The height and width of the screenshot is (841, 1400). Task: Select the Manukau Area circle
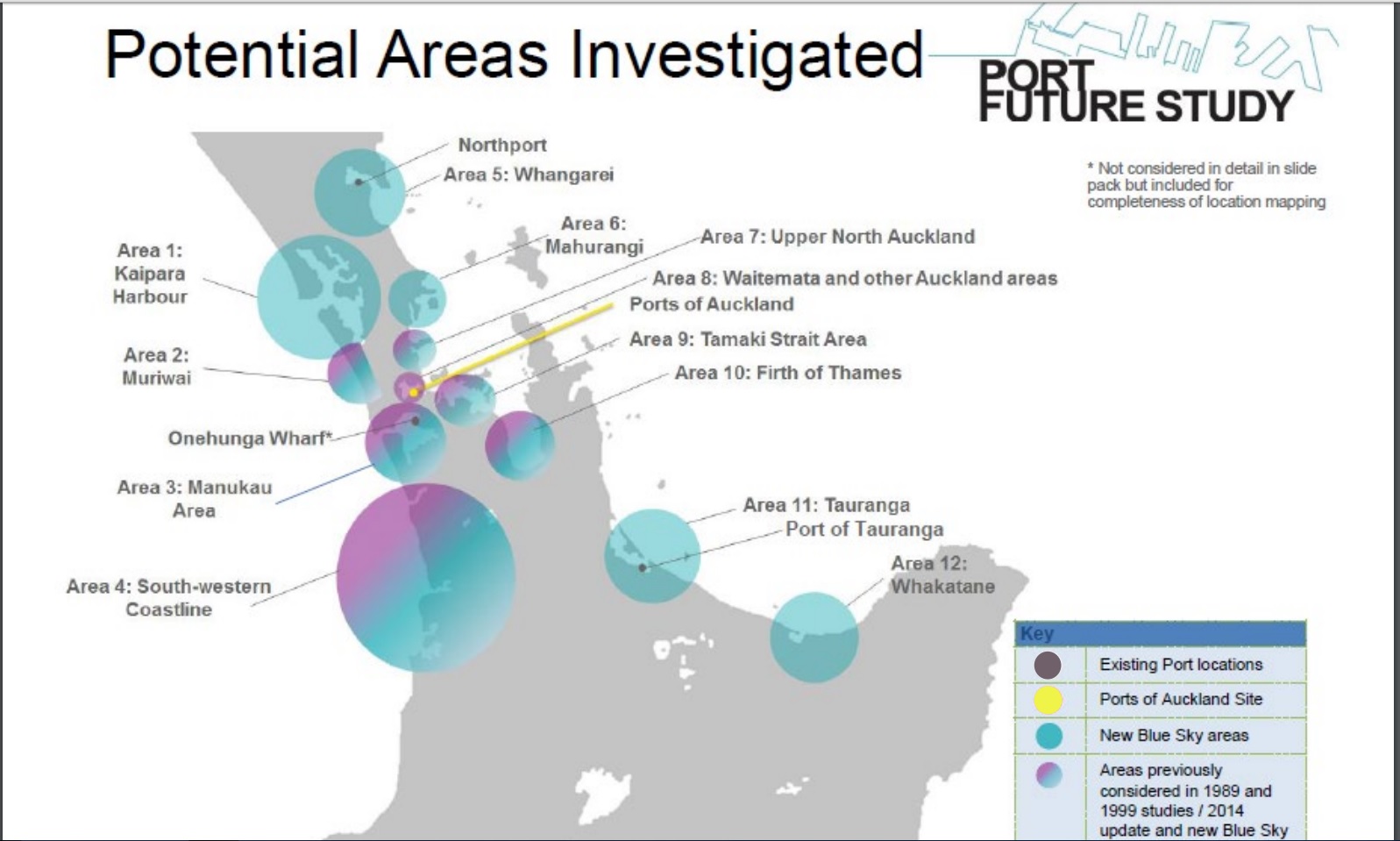coord(405,441)
